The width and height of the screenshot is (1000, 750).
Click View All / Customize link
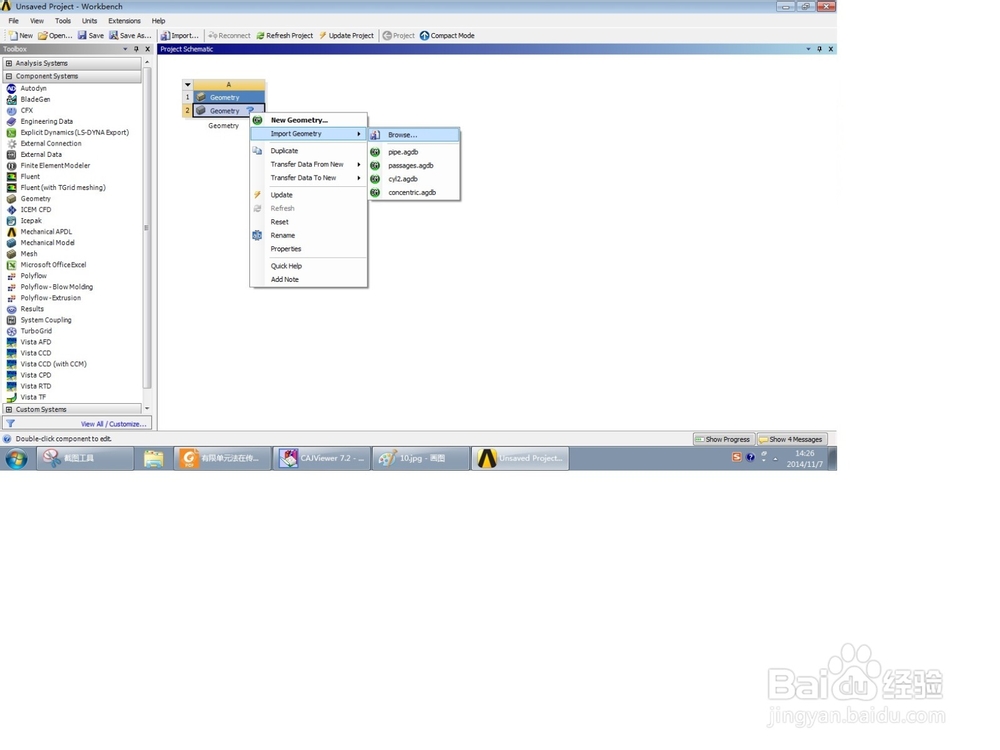114,424
